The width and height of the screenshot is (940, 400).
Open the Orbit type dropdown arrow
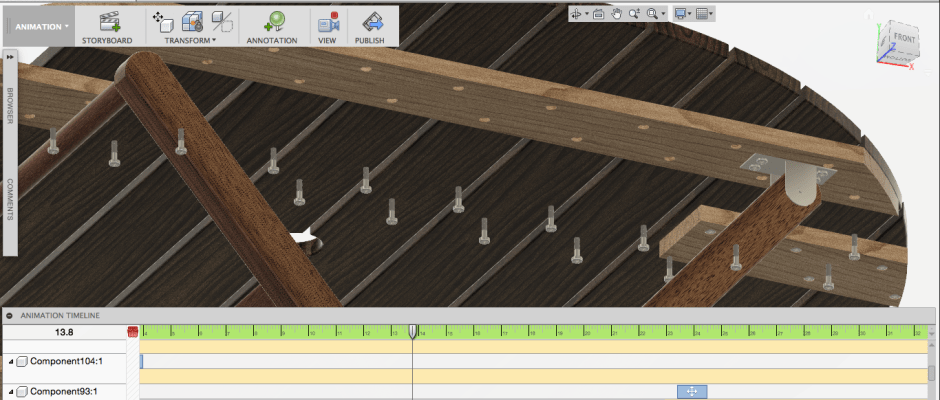[586, 14]
